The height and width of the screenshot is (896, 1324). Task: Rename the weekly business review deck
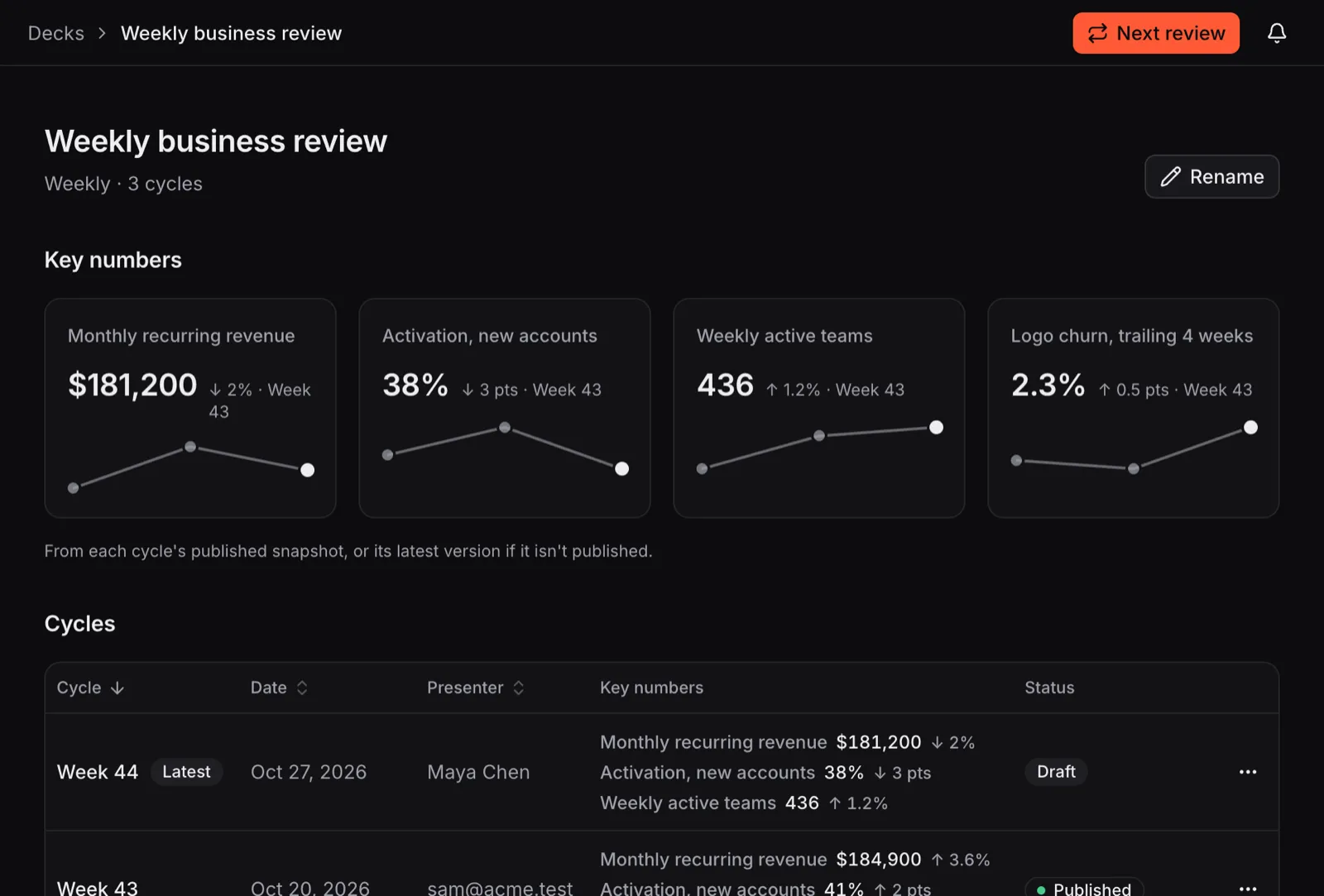pyautogui.click(x=1211, y=176)
